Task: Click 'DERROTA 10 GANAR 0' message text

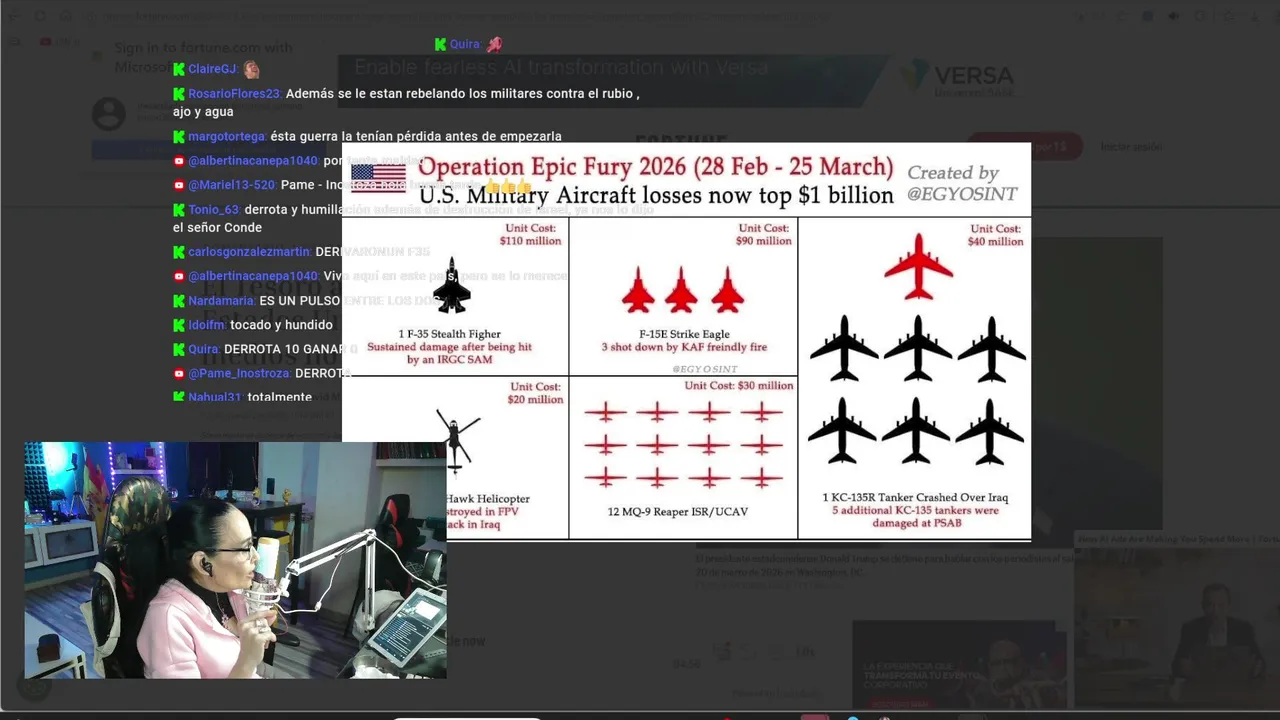Action: point(290,349)
